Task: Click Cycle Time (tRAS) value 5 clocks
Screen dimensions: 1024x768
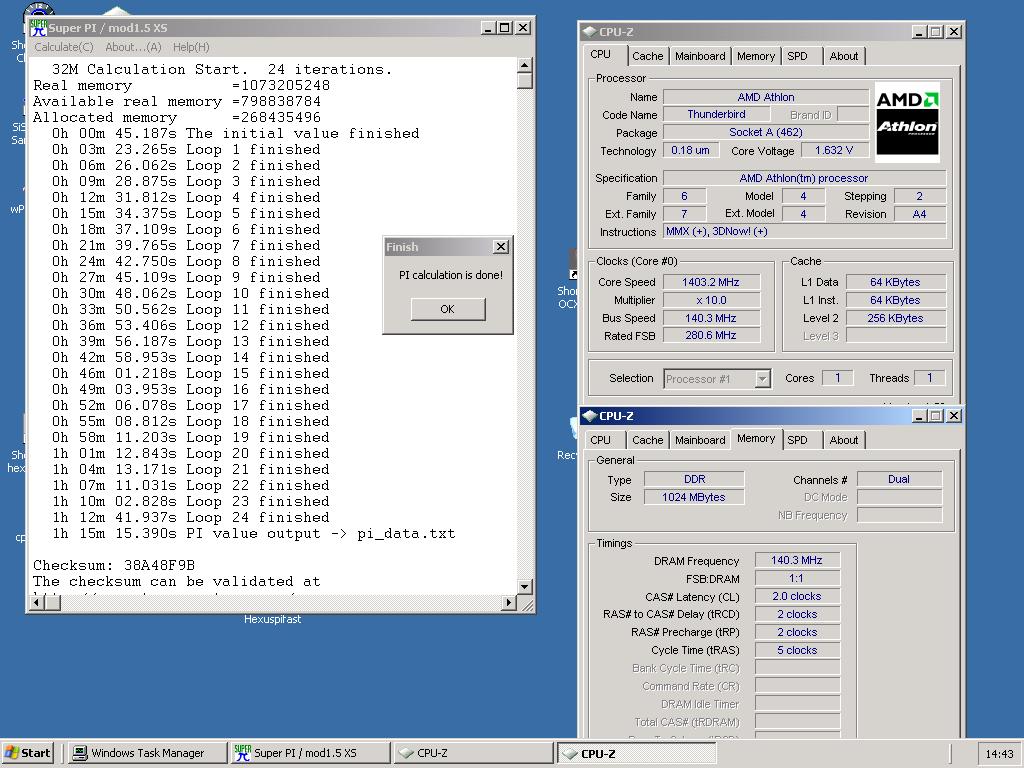Action: coord(797,650)
